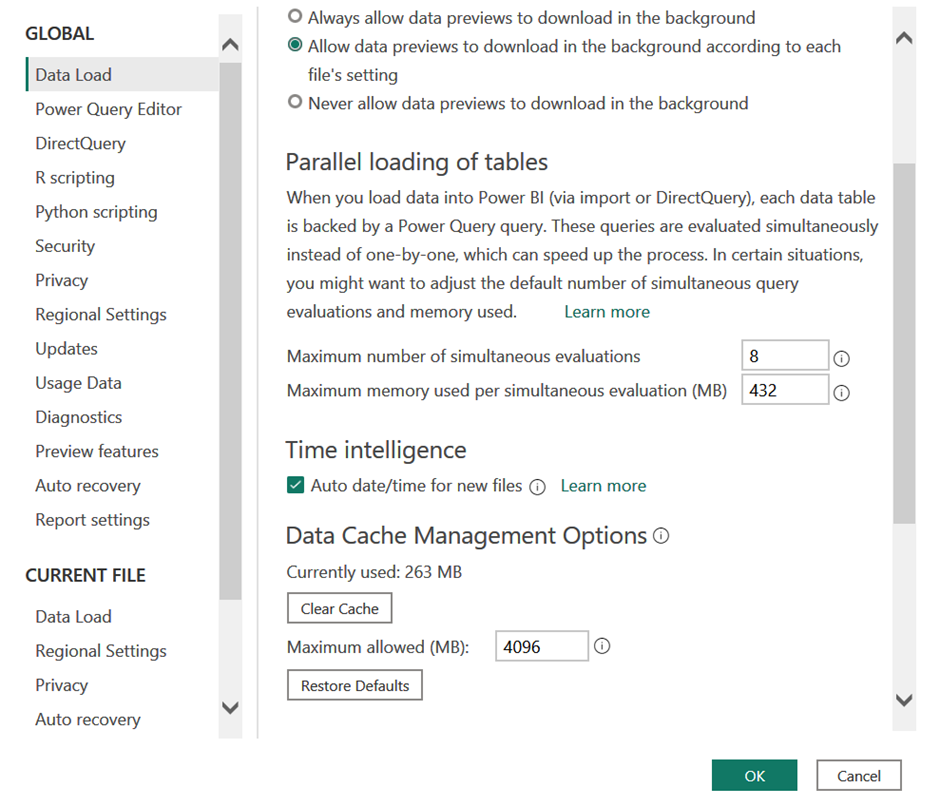Image resolution: width=940 pixels, height=807 pixels.
Task: Go to DirectQuery options
Action: coord(80,143)
